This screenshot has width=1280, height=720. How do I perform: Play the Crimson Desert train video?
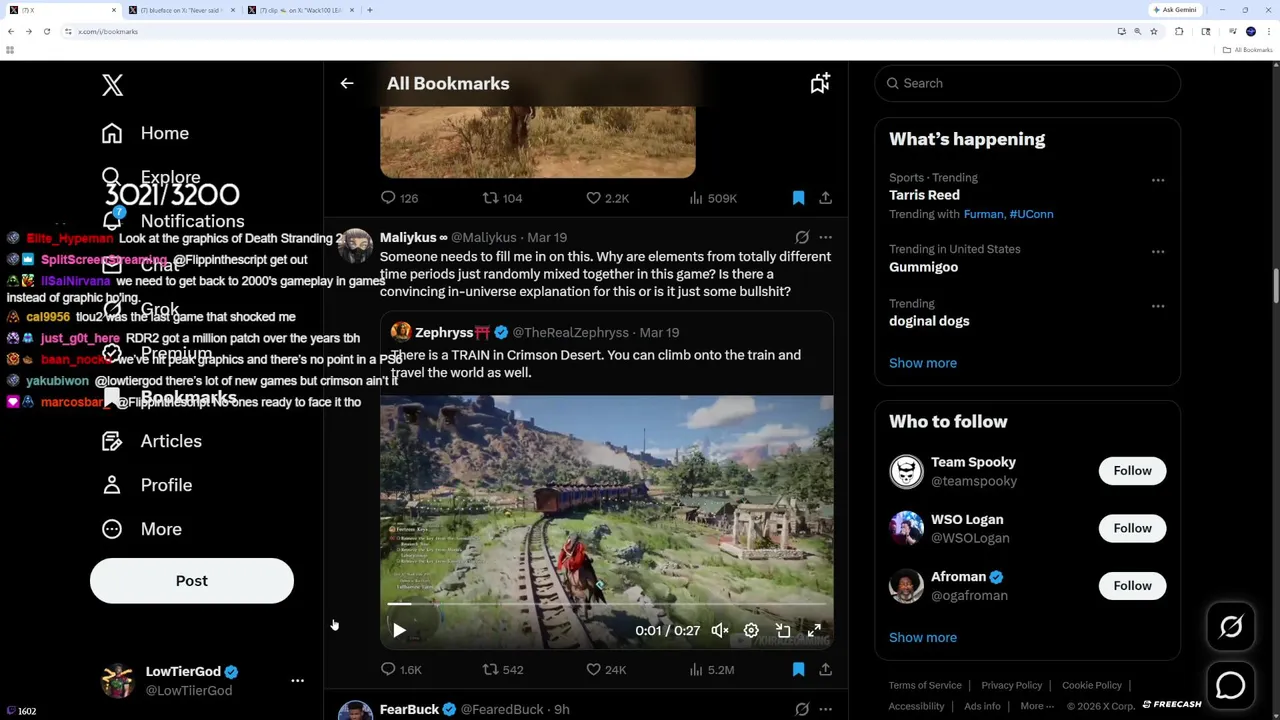(x=399, y=630)
